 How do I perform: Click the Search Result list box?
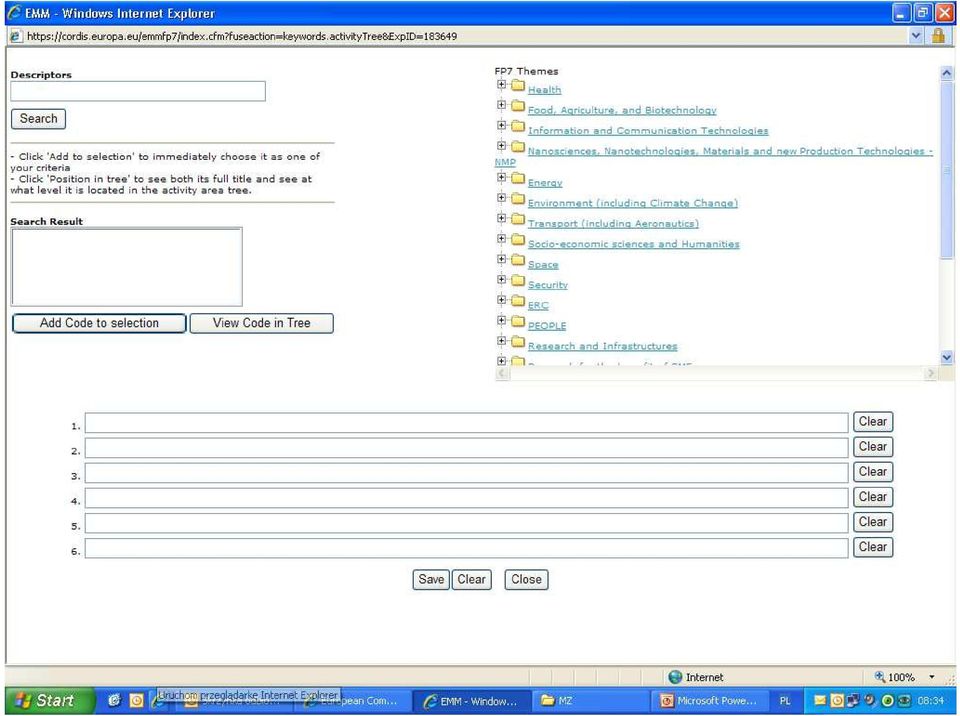(x=127, y=267)
